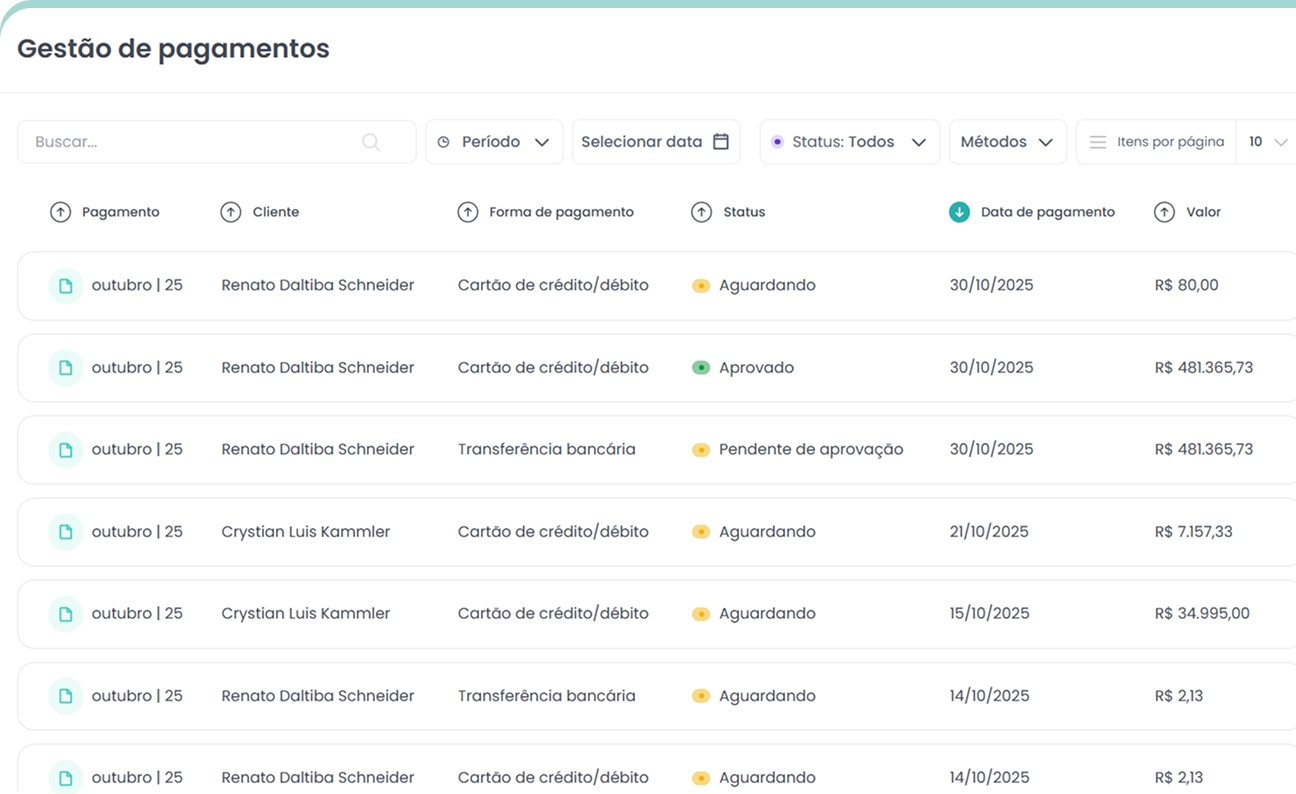Click document icon of R$ 80,00 payment
The image size is (1296, 794).
coord(66,286)
